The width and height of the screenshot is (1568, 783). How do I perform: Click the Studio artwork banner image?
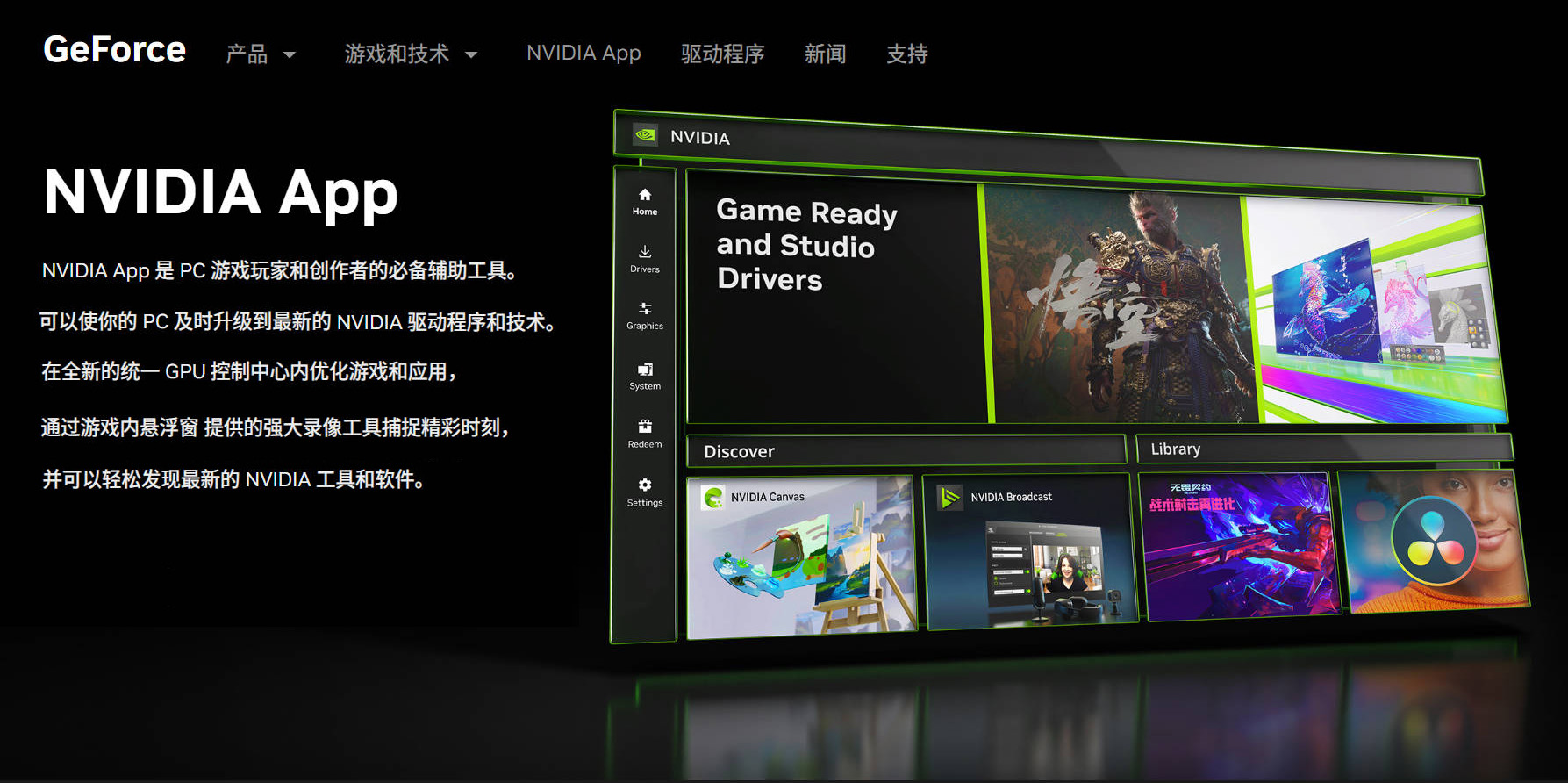coord(1376,311)
